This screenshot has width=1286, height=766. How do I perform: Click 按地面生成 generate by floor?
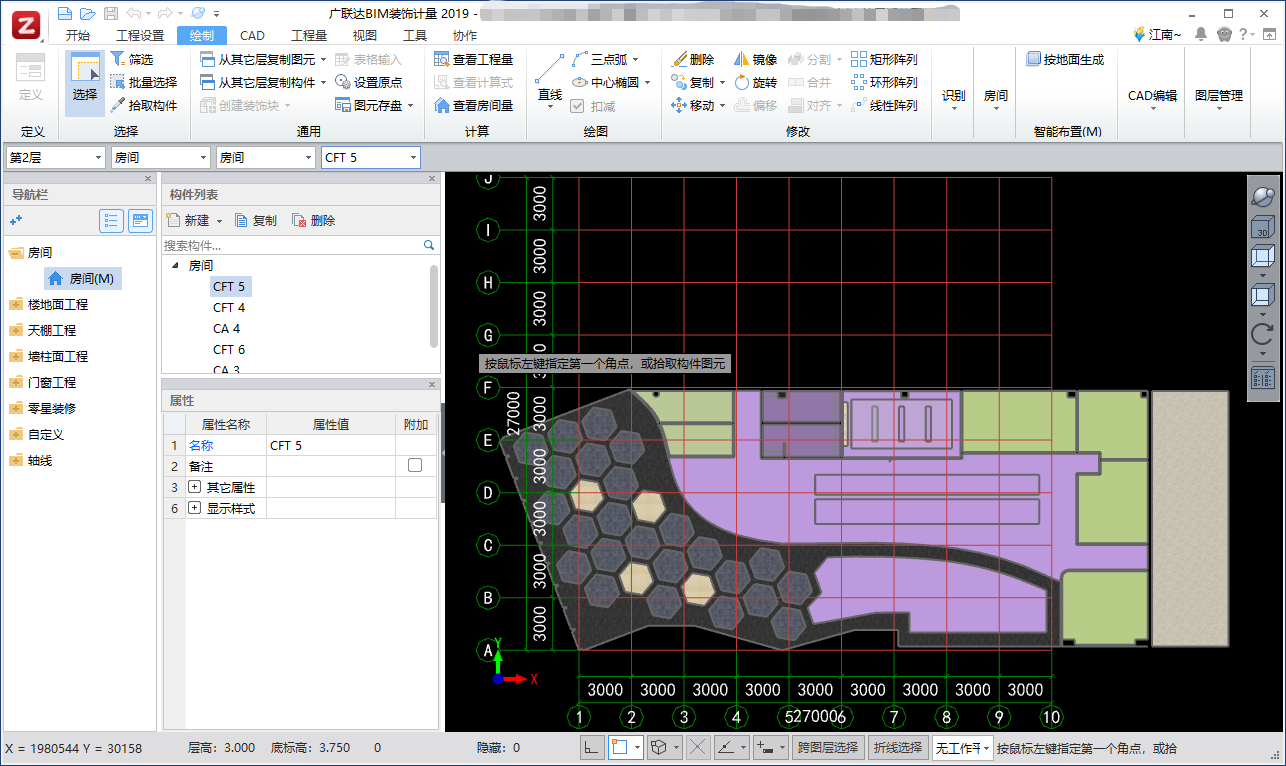tap(1065, 60)
